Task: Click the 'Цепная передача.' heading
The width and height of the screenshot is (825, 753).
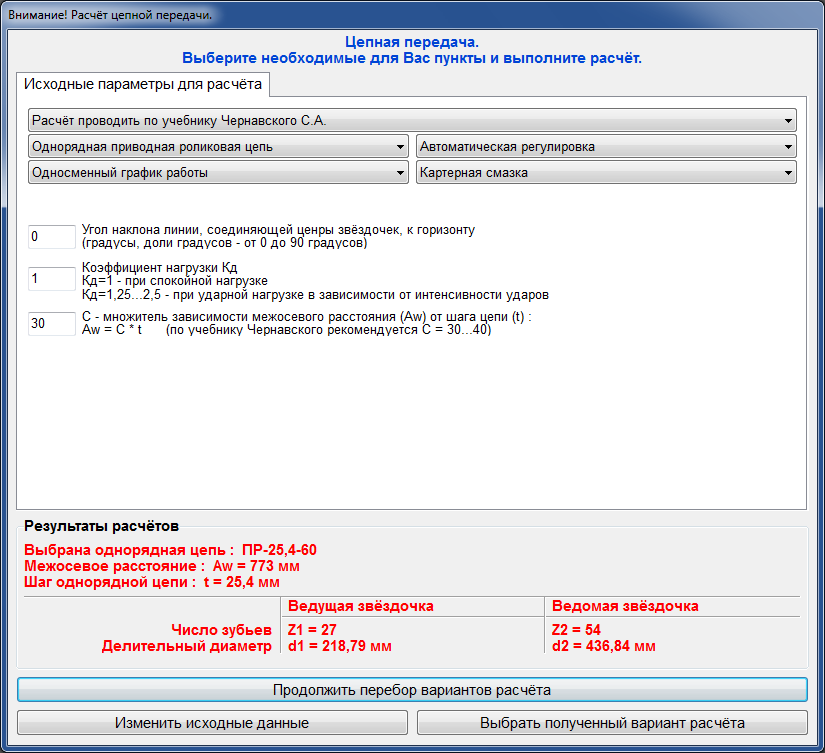Action: coord(412,42)
